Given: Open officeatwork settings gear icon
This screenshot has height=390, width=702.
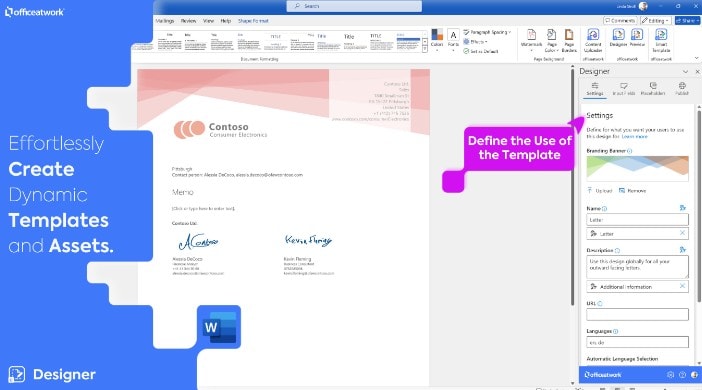Looking at the screenshot, I should tap(670, 375).
